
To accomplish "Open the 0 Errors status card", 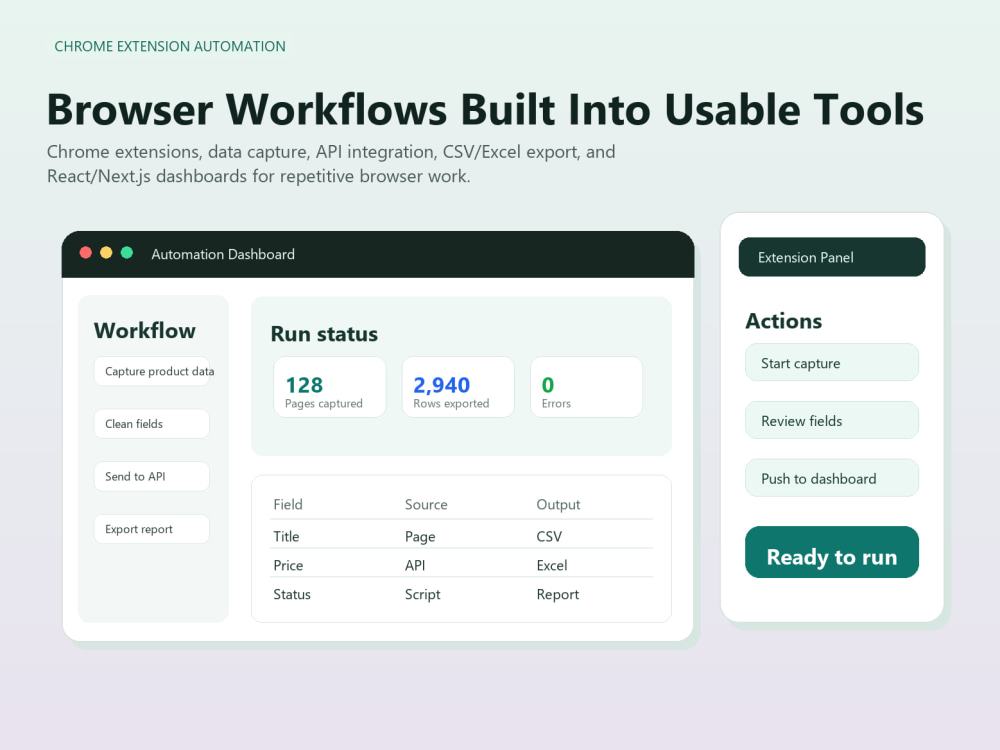I will tap(586, 387).
